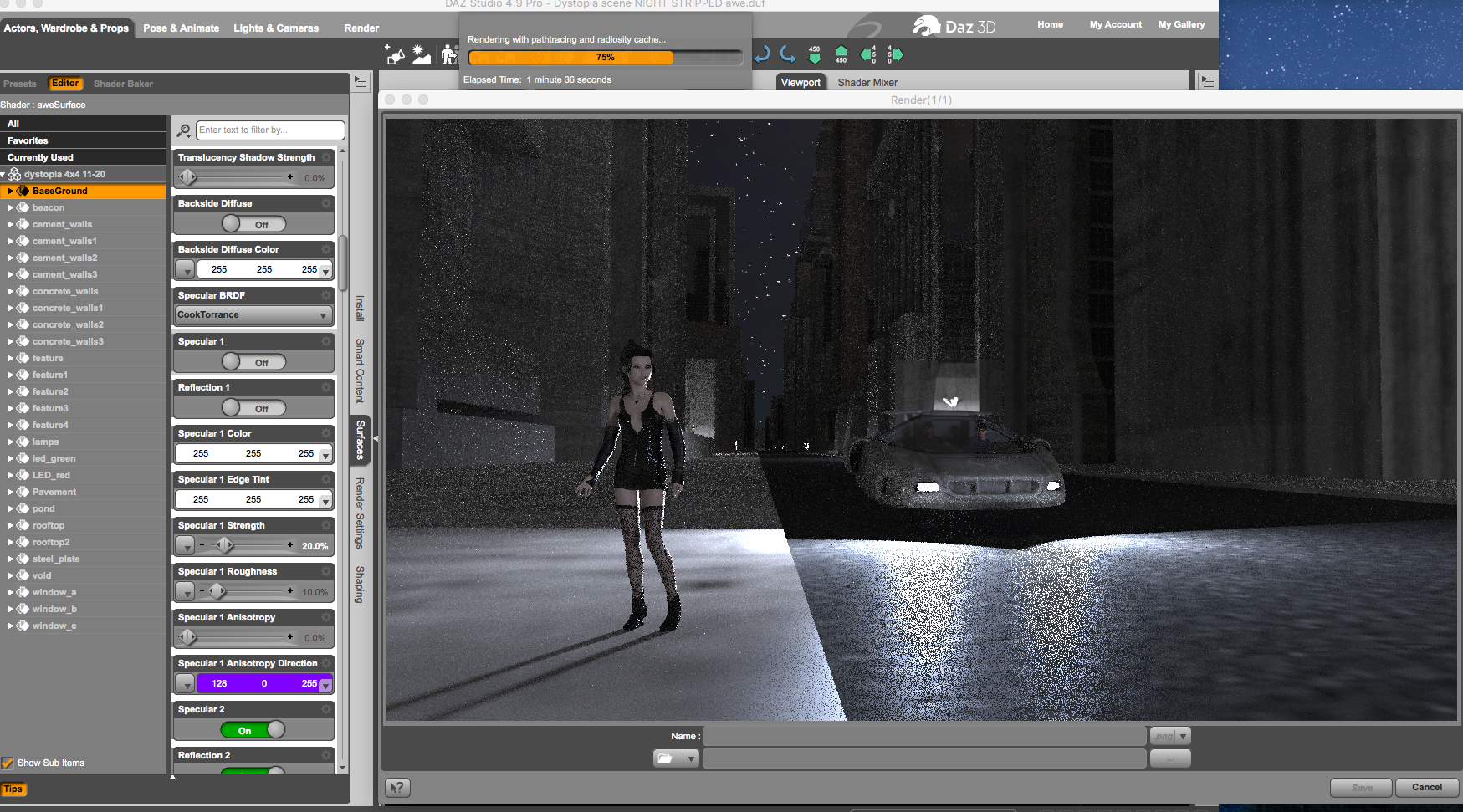Click the create primitive toolbar icon

click(x=395, y=55)
